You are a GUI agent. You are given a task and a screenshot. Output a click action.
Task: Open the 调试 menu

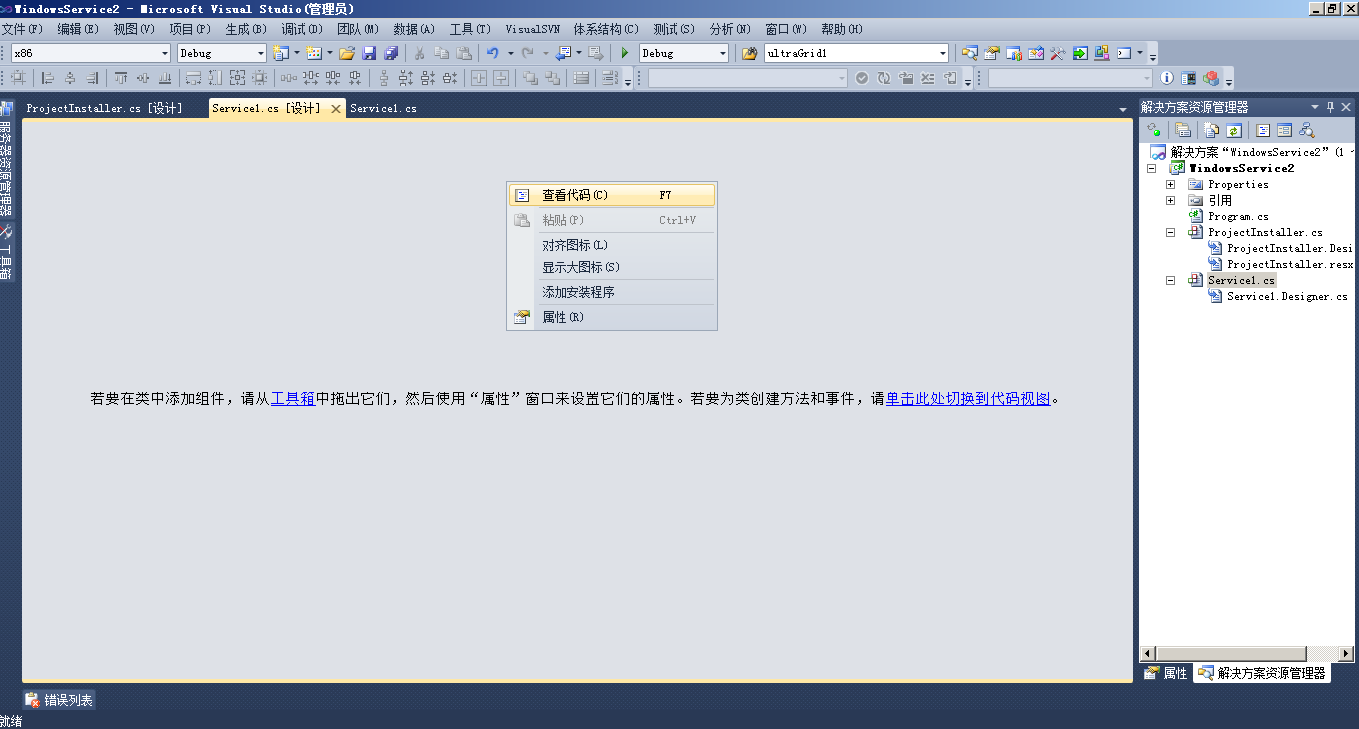point(301,29)
